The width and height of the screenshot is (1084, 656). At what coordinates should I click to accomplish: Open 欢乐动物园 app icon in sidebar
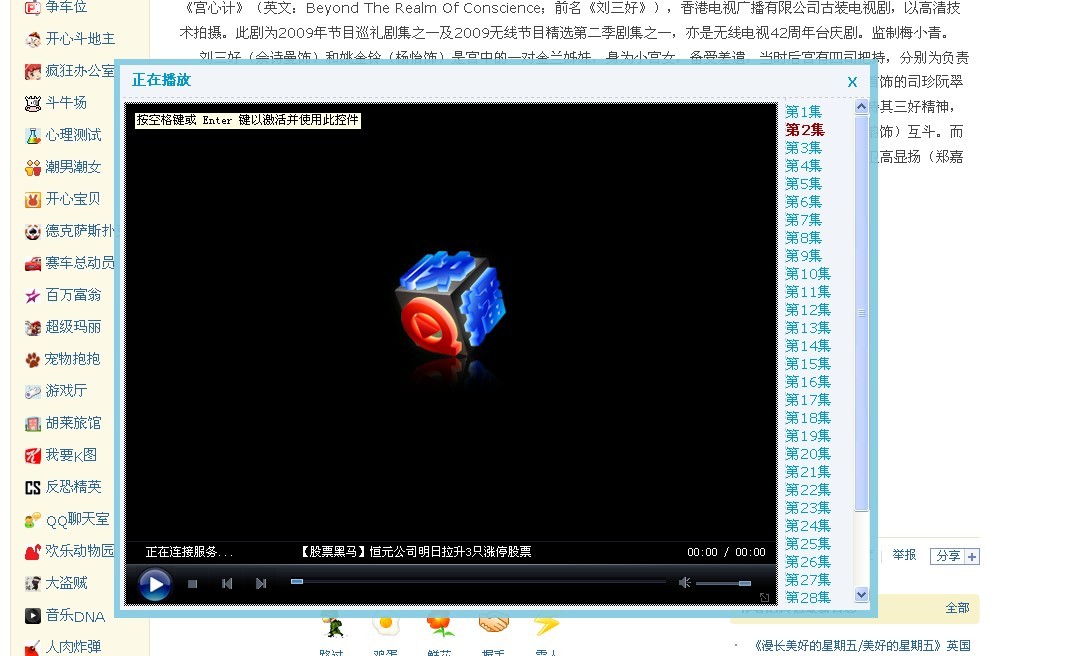(x=32, y=552)
